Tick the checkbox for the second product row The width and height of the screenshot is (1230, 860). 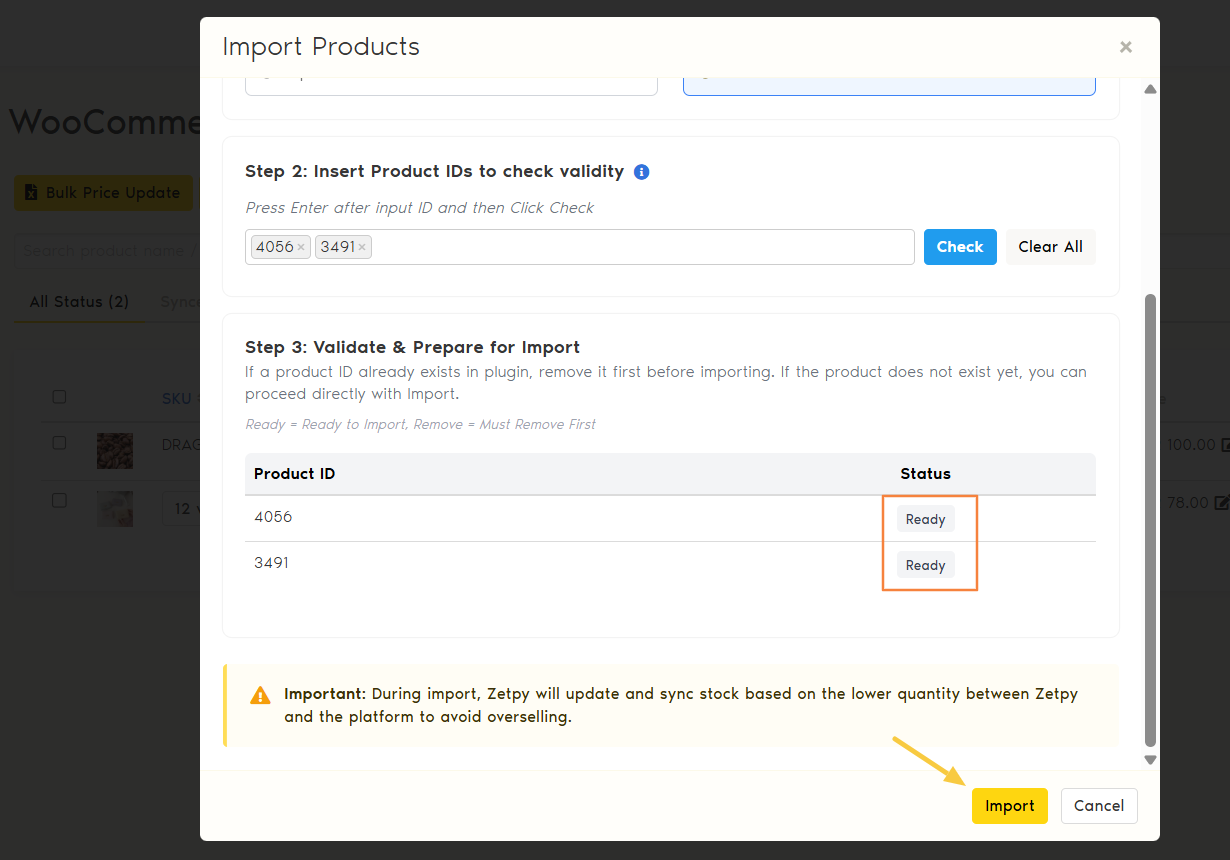coord(59,500)
